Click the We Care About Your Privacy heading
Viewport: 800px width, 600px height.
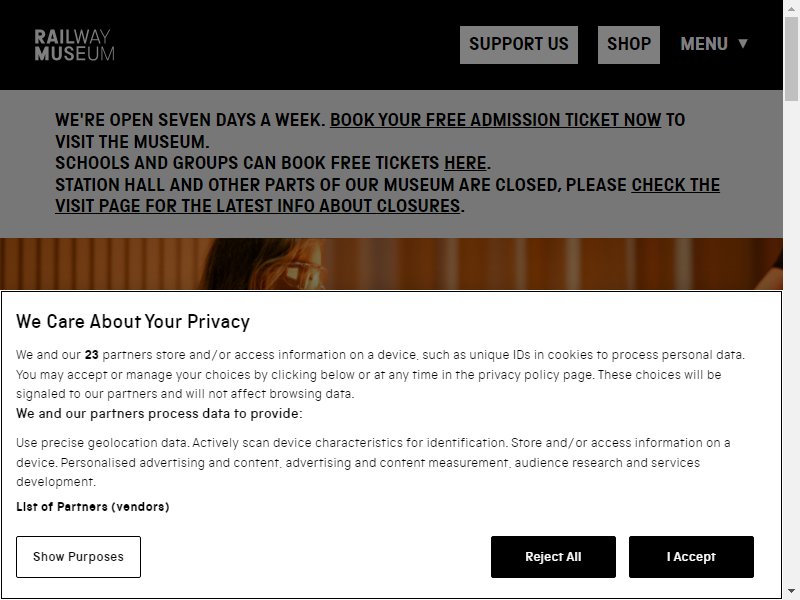point(133,321)
